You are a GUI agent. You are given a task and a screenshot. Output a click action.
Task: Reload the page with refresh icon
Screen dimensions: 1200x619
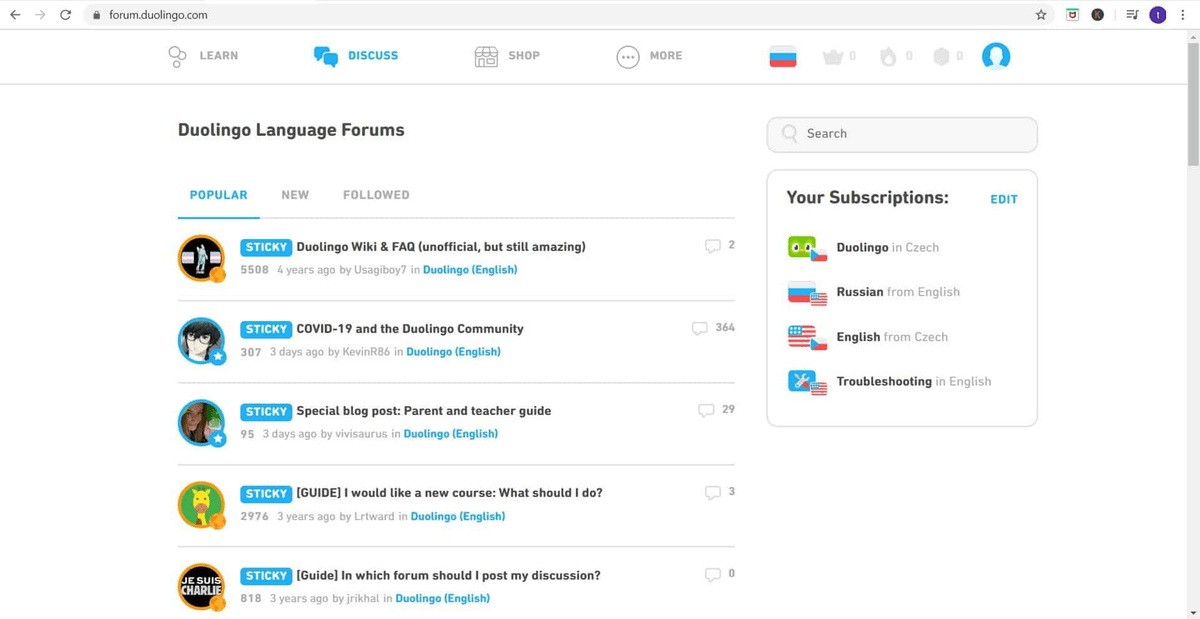(x=66, y=15)
